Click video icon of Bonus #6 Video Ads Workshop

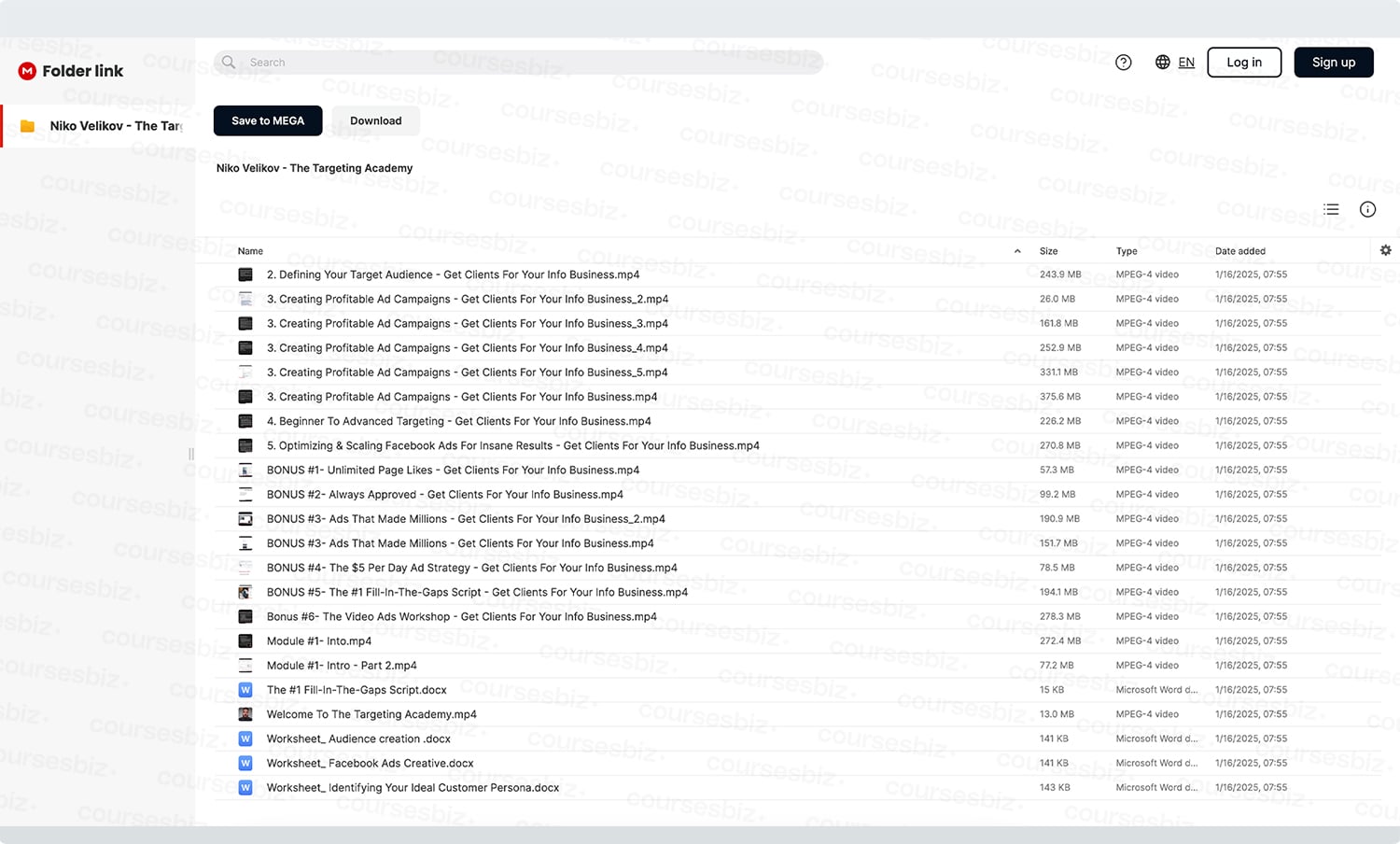click(245, 616)
